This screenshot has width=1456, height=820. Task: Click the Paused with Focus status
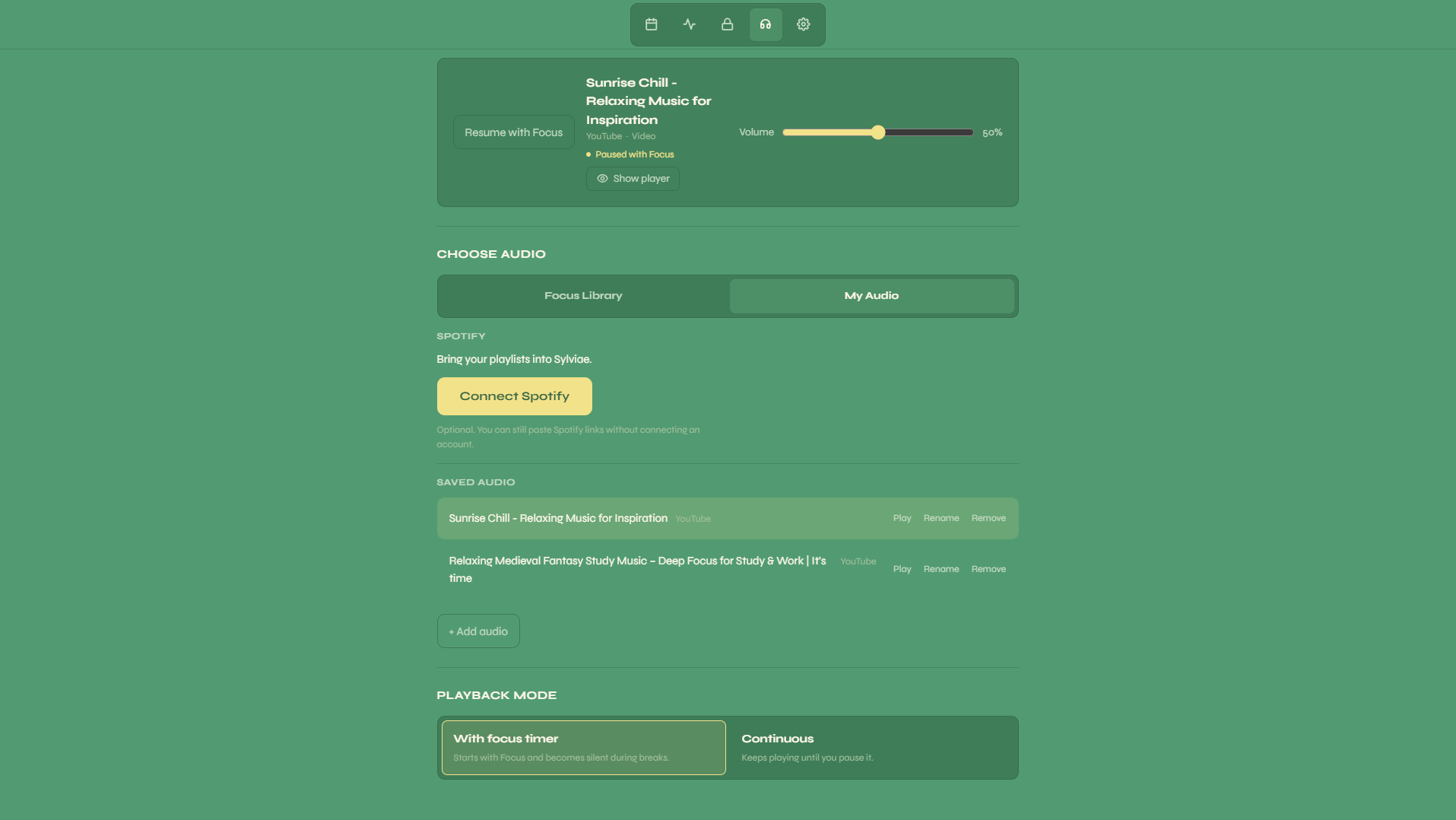tap(630, 154)
